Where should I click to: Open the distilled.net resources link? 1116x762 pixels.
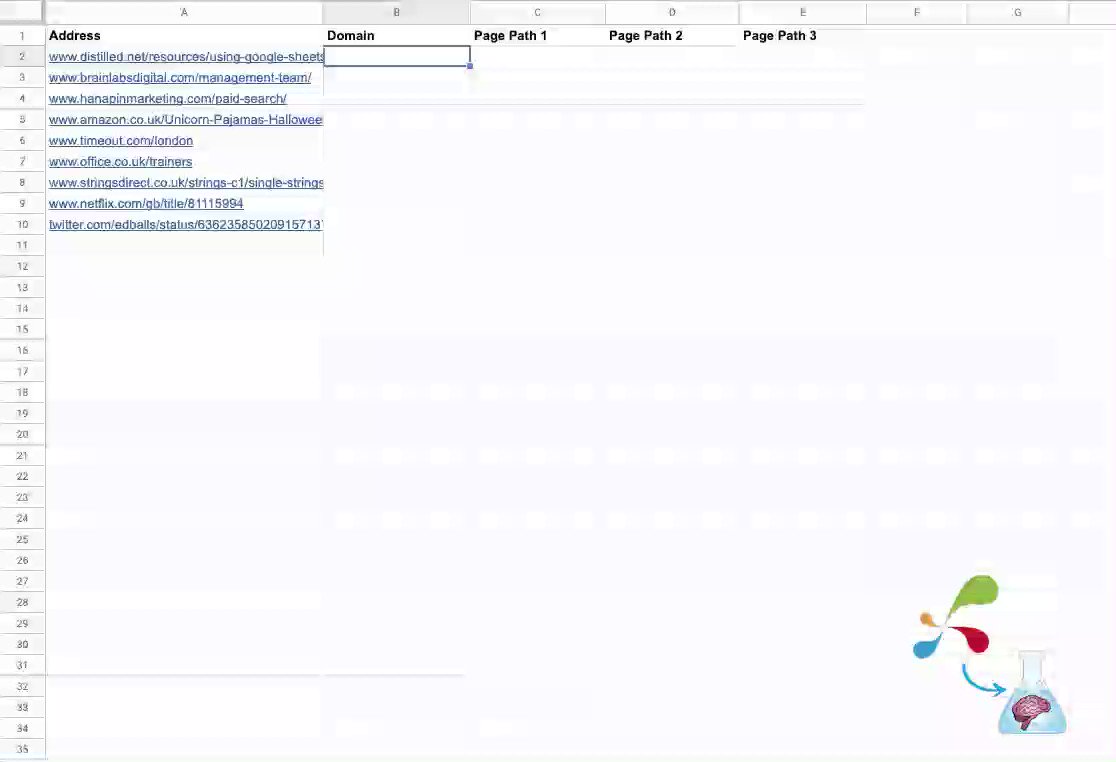[x=186, y=57]
